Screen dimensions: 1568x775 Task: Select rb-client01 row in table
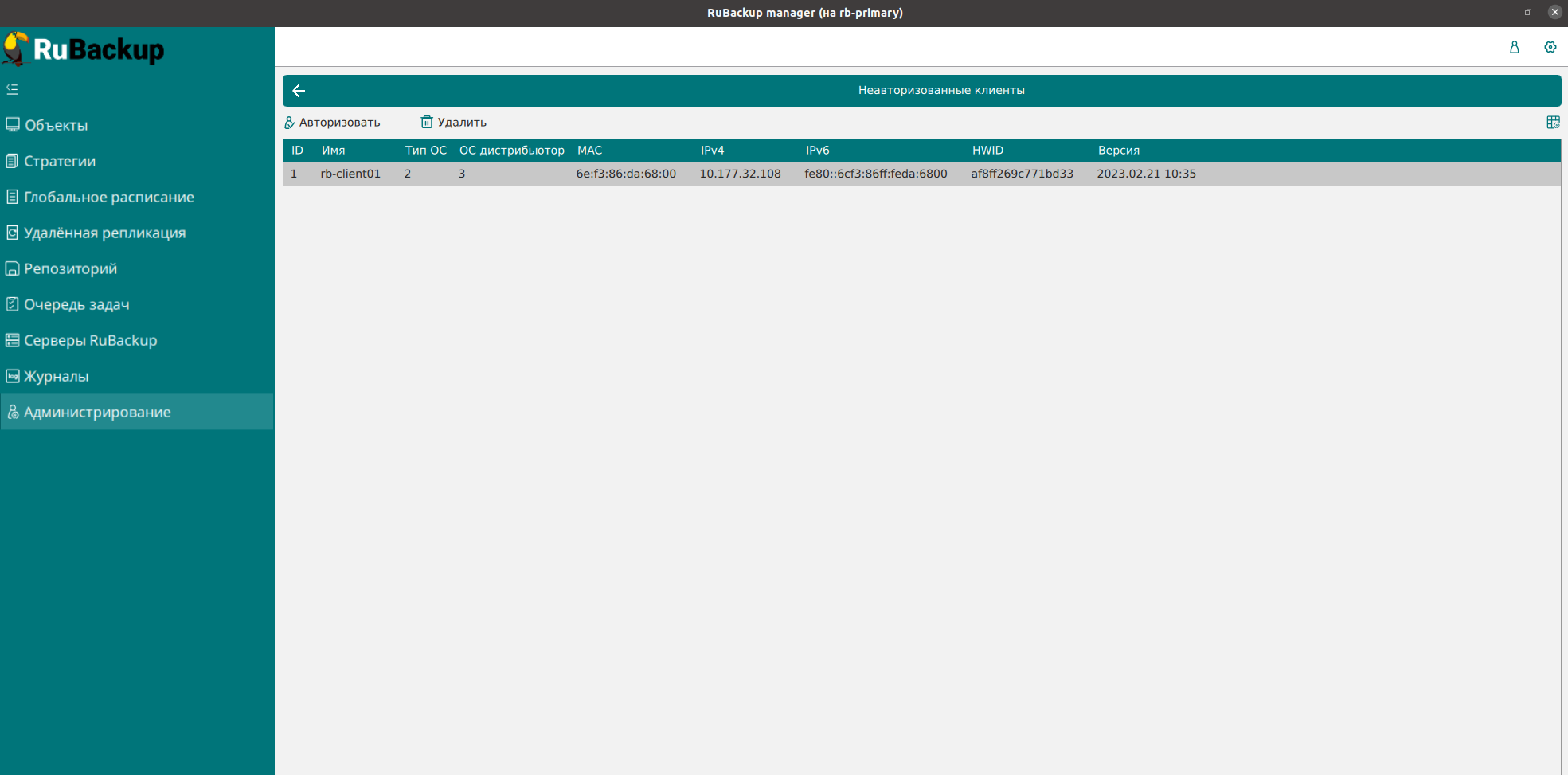coord(350,174)
